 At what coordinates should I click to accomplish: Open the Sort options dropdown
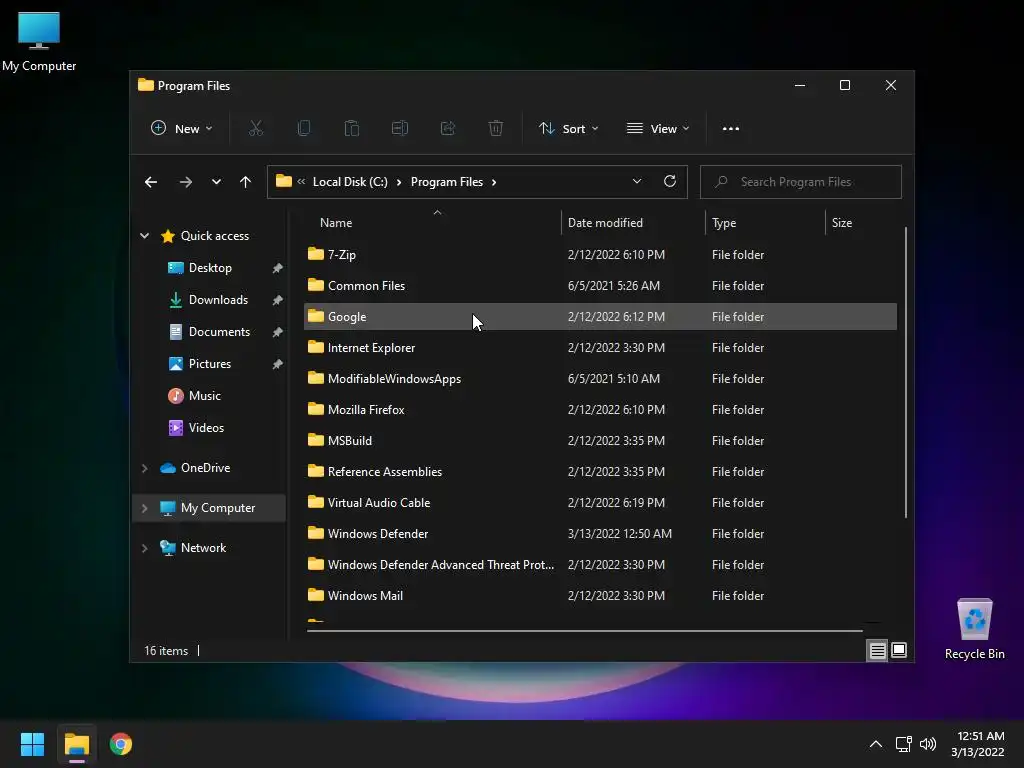[x=568, y=129]
